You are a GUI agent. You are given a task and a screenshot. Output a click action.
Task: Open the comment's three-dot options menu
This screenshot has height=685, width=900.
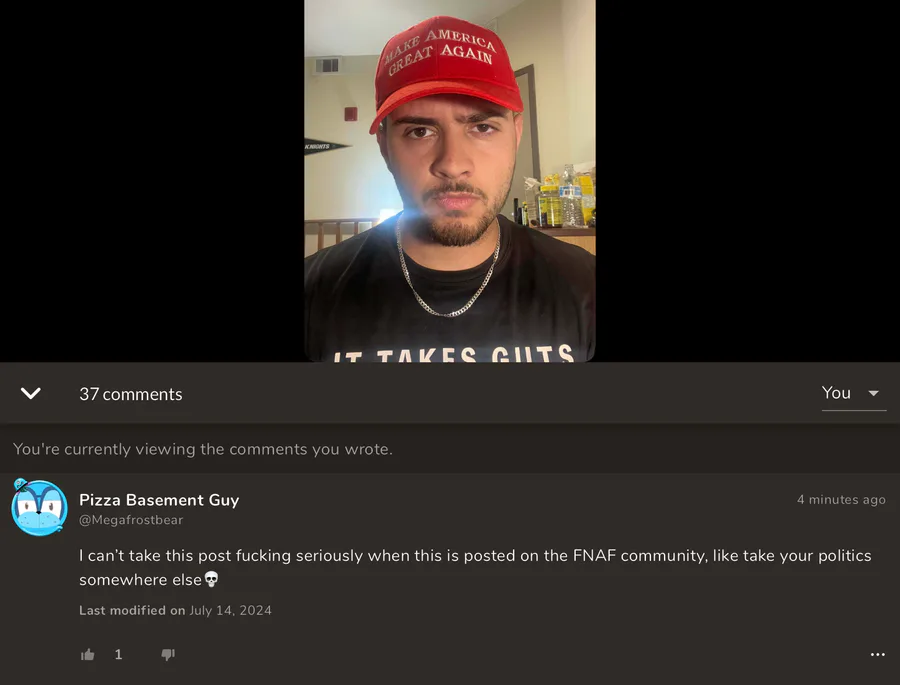877,655
